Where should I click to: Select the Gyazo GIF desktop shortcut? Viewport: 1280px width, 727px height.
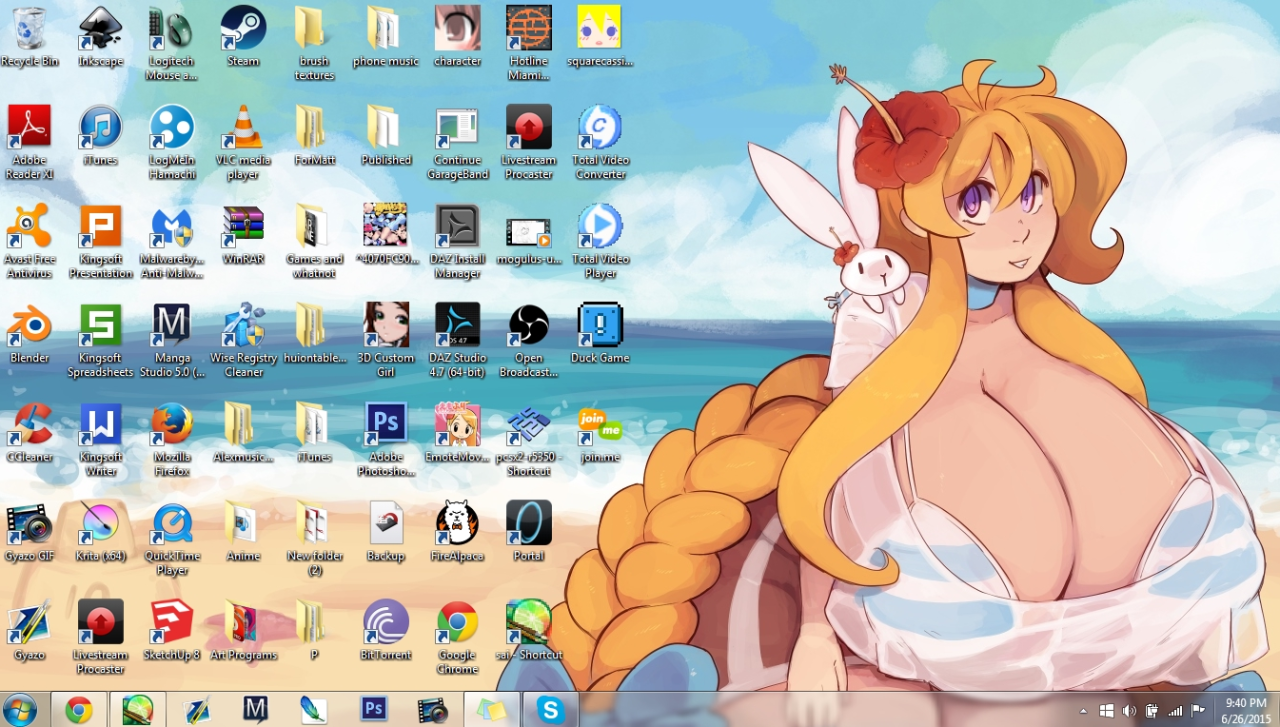(x=29, y=531)
